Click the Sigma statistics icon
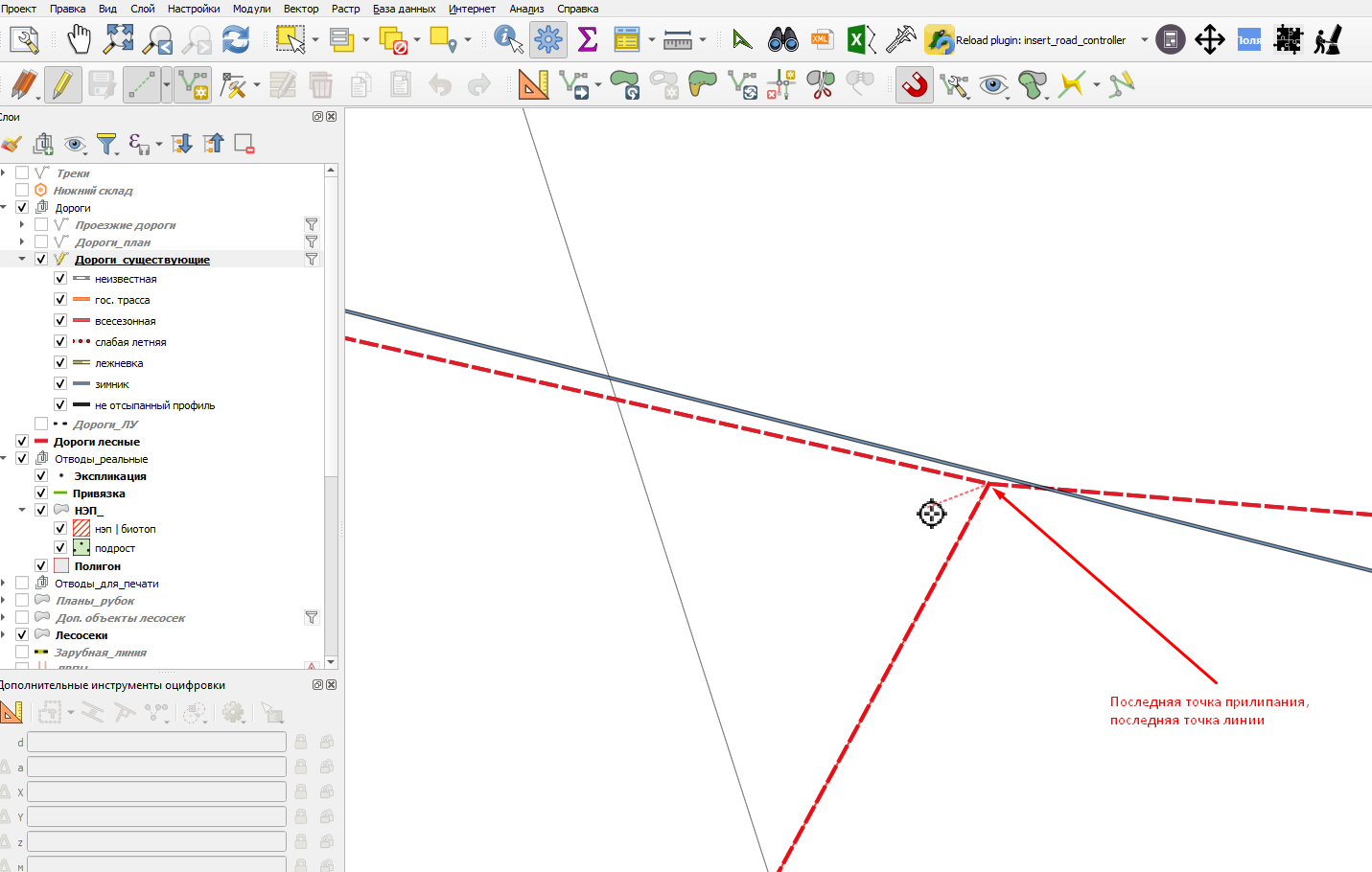The image size is (1372, 872). click(x=588, y=39)
